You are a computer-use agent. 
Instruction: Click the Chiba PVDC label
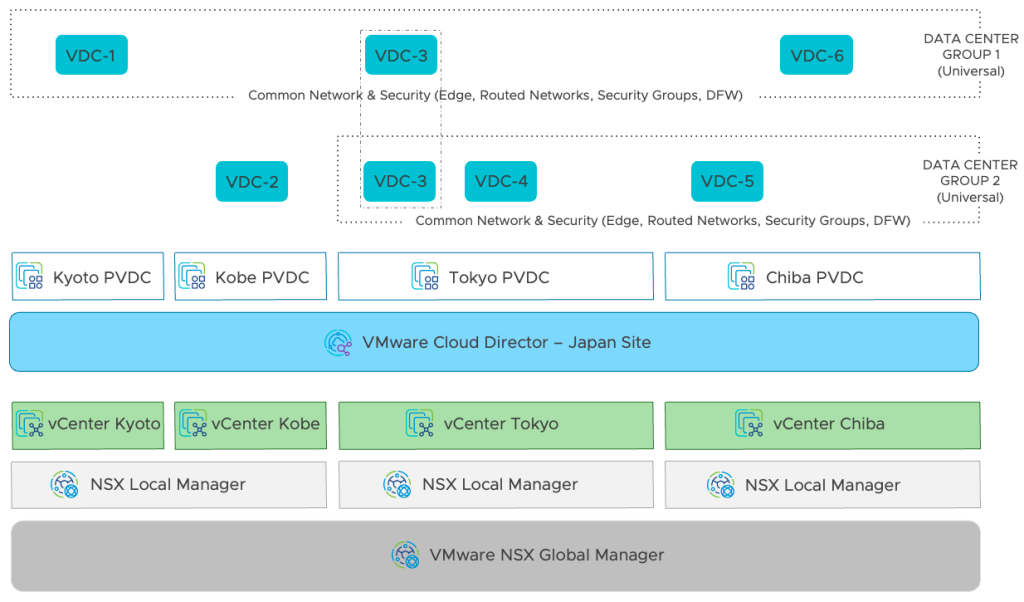pyautogui.click(x=814, y=277)
